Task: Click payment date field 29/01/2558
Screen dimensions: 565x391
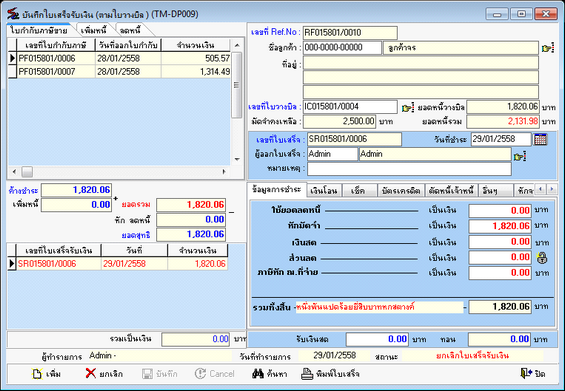Action: tap(501, 139)
